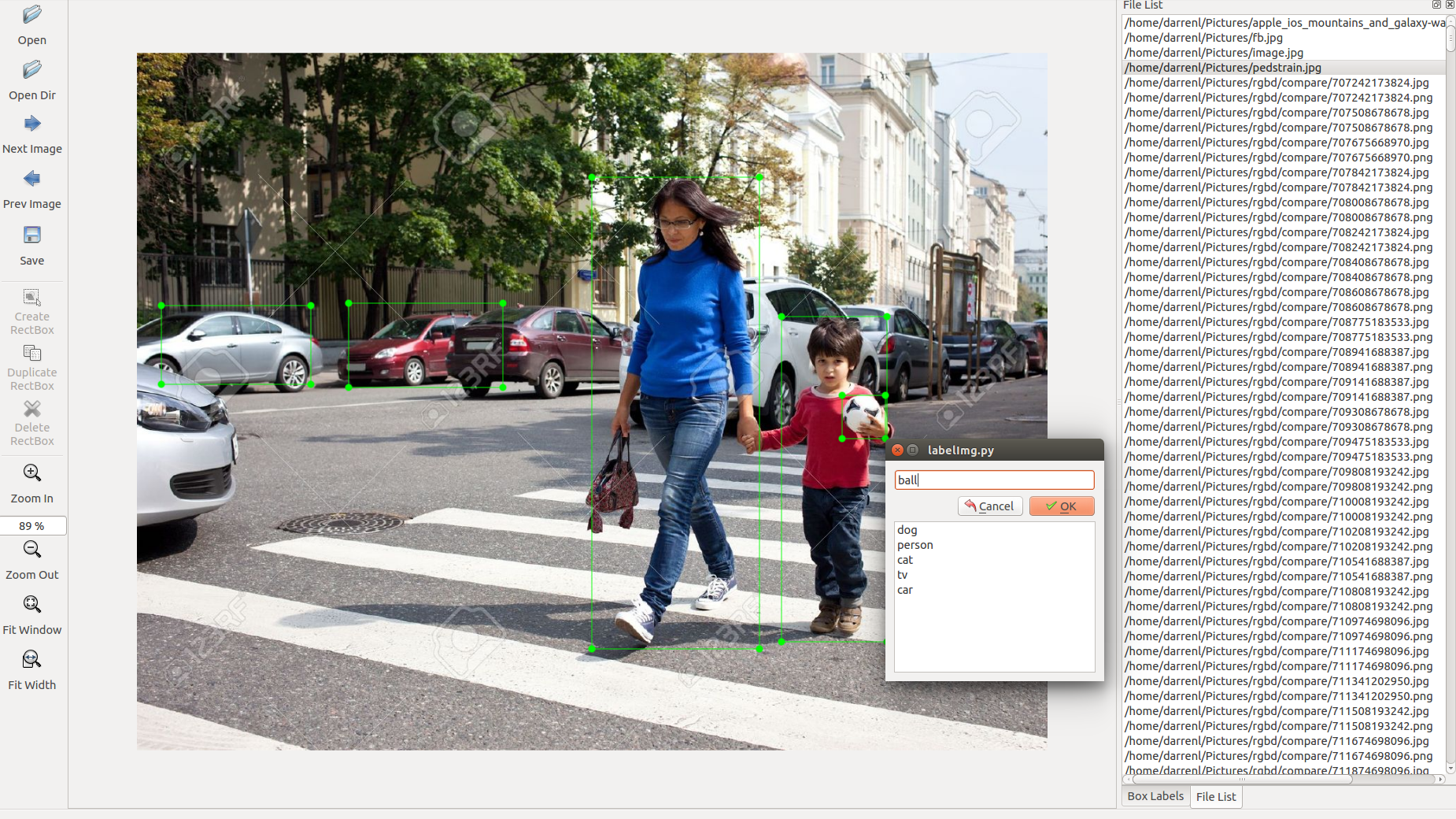Click the Fit Width icon
This screenshot has width=1456, height=819.
[x=32, y=660]
